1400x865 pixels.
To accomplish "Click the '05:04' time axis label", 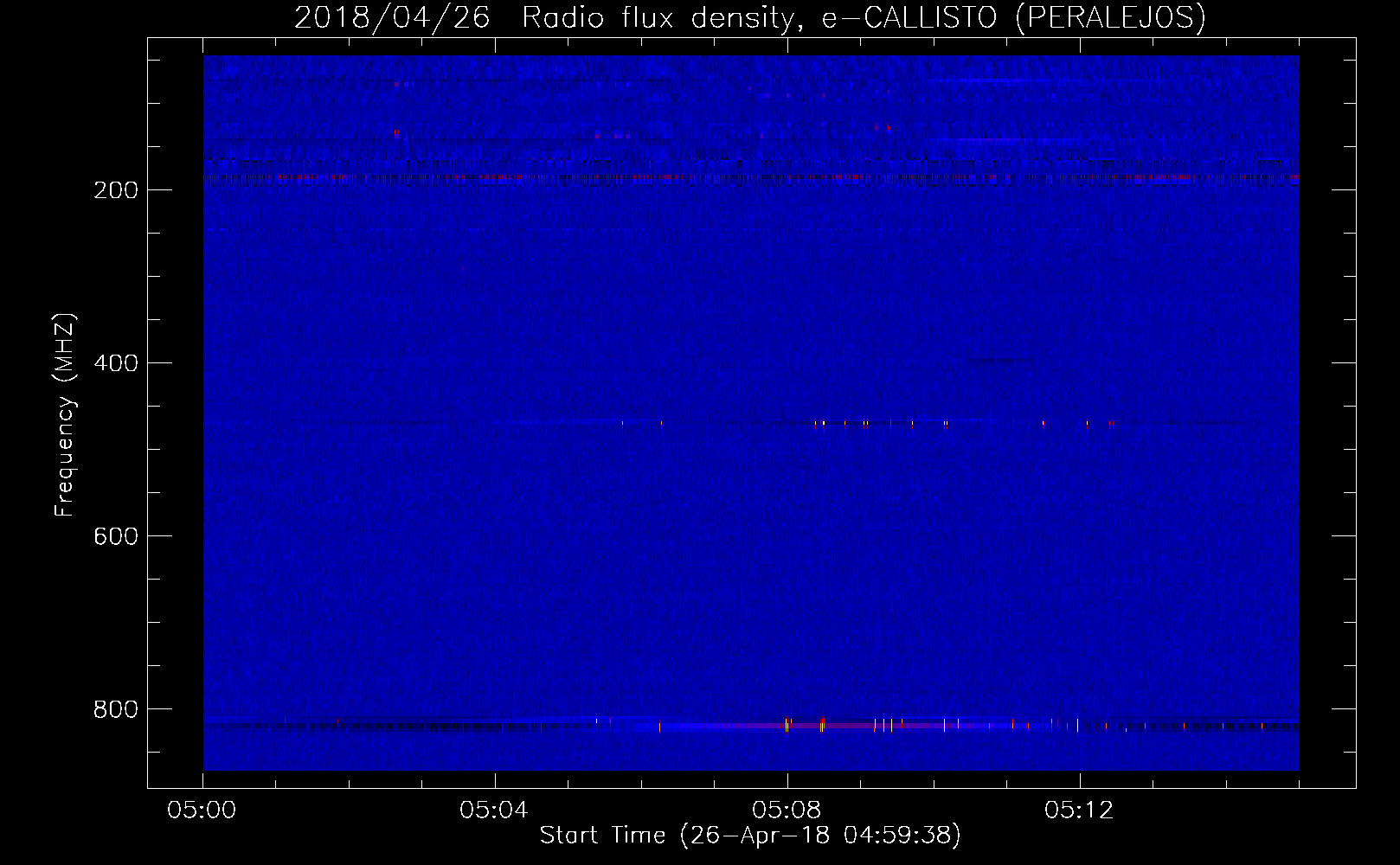I will tap(494, 811).
